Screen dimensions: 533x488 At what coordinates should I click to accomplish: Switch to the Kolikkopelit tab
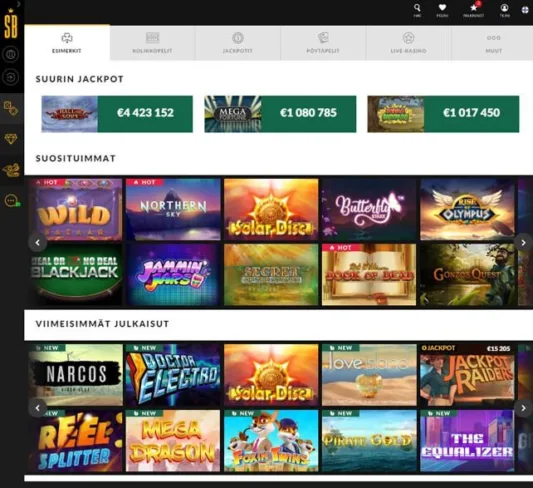pos(152,43)
